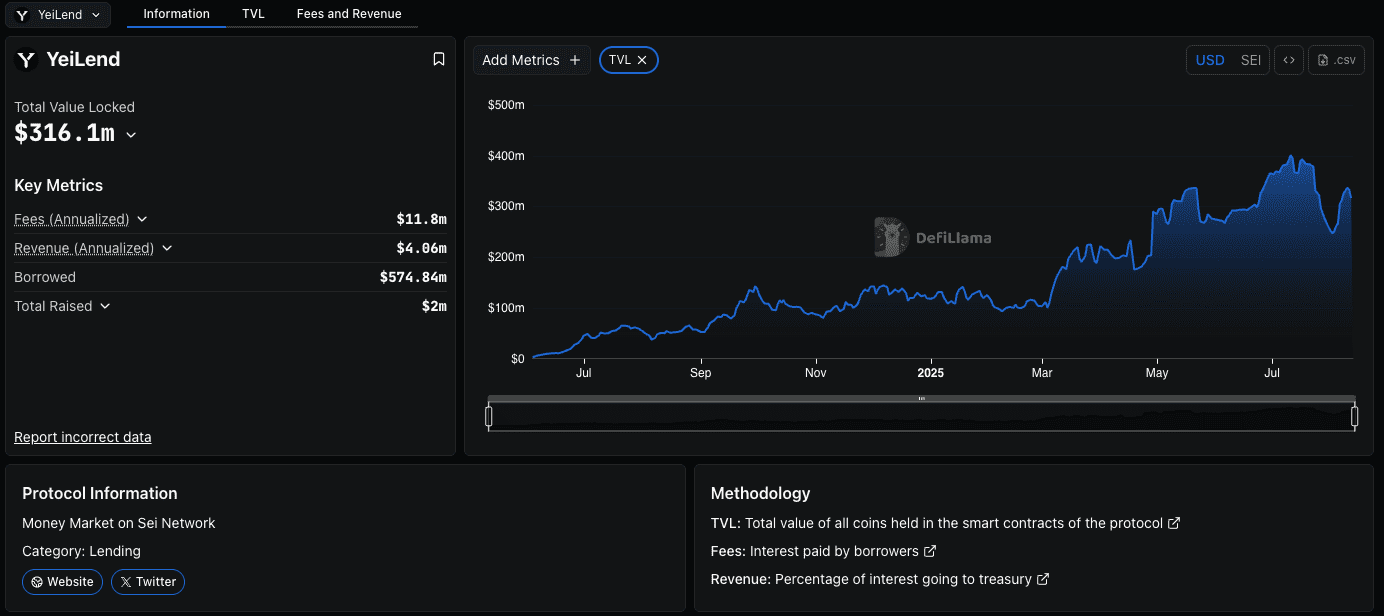Open external link icon next to Fees methodology

pos(930,551)
